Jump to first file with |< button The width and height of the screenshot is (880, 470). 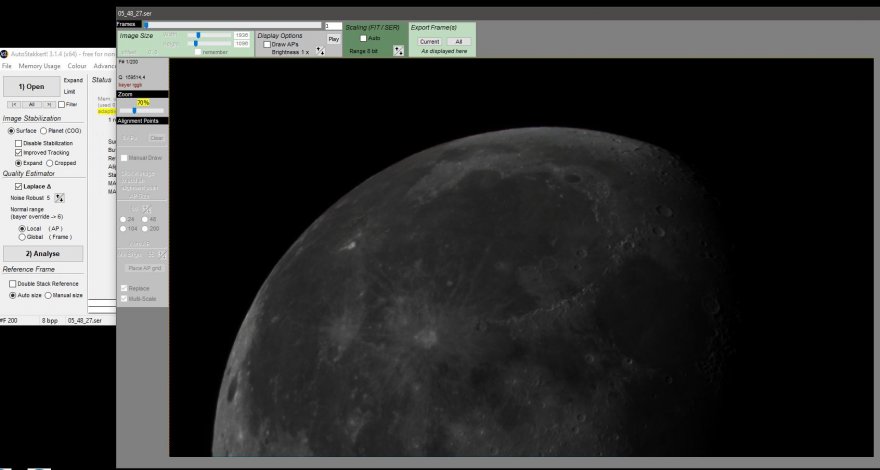pos(13,104)
